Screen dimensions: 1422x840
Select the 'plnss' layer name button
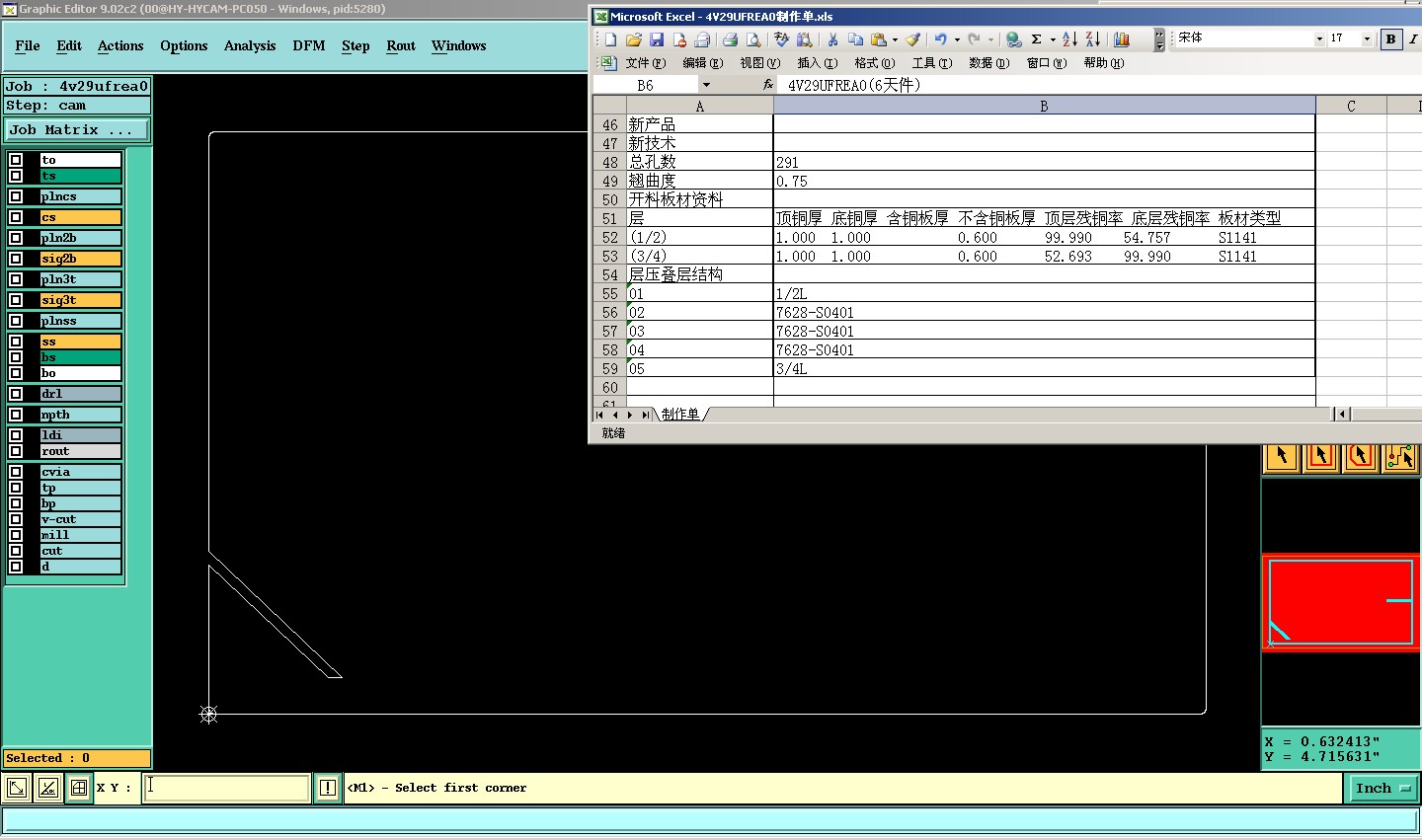point(80,321)
